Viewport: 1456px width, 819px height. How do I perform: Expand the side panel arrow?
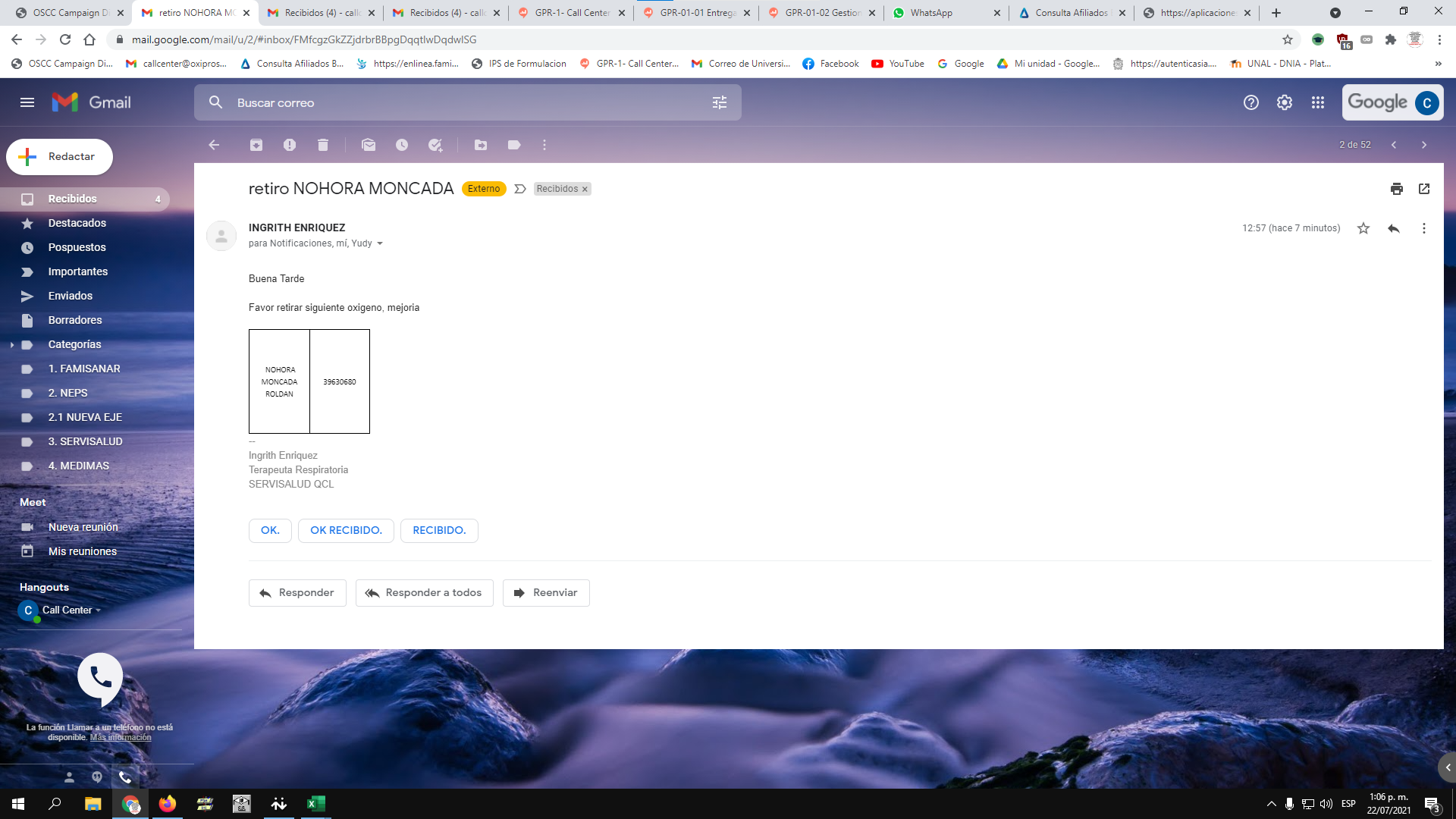[1447, 767]
